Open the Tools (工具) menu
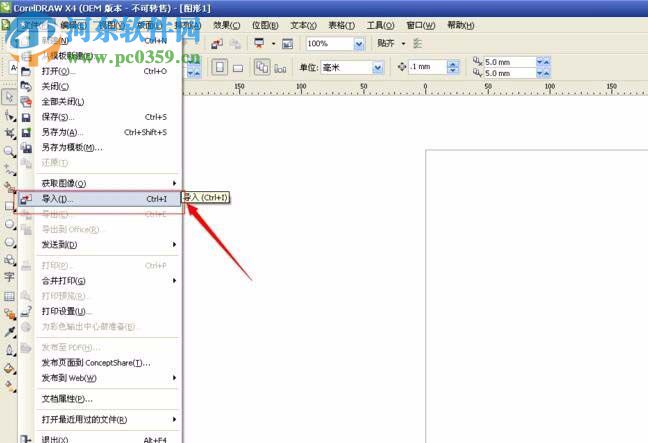 [381, 25]
